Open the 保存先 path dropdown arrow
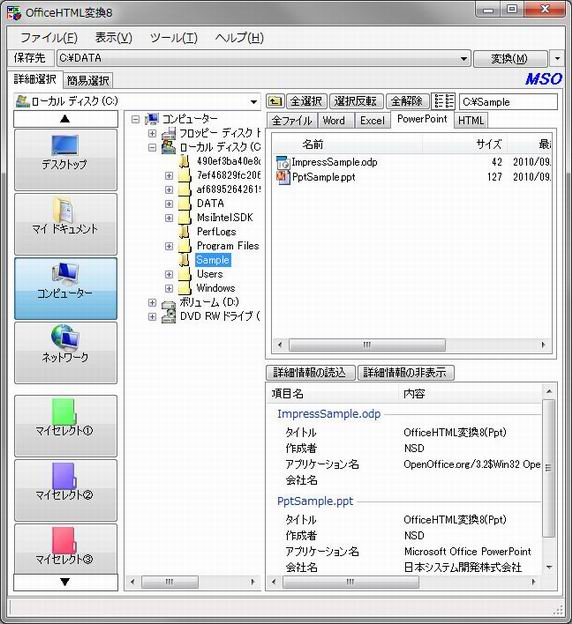 click(464, 59)
